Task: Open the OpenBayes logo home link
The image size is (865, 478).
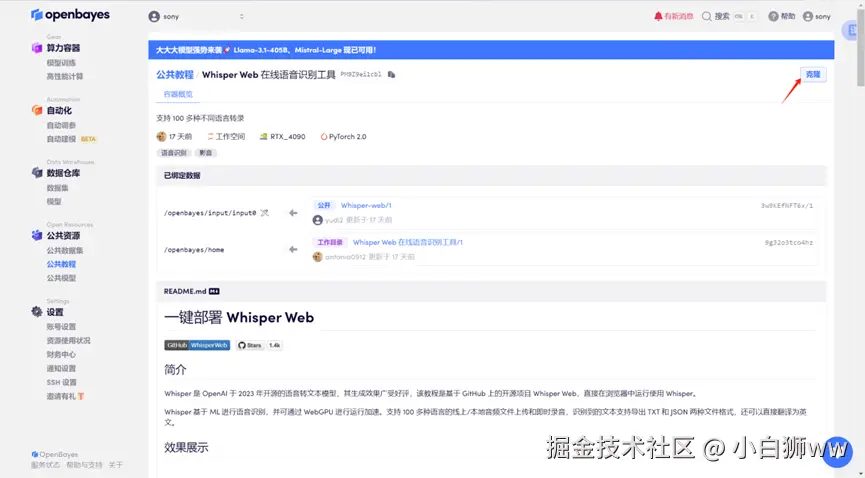Action: click(70, 15)
